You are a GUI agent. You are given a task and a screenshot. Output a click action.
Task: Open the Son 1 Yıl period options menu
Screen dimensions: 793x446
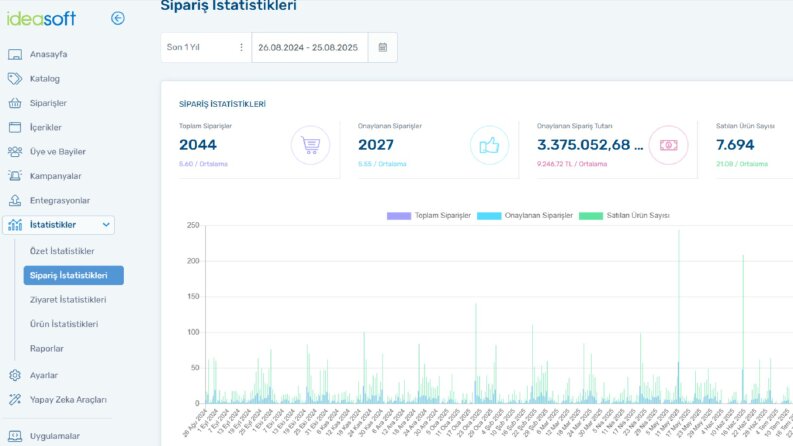241,47
